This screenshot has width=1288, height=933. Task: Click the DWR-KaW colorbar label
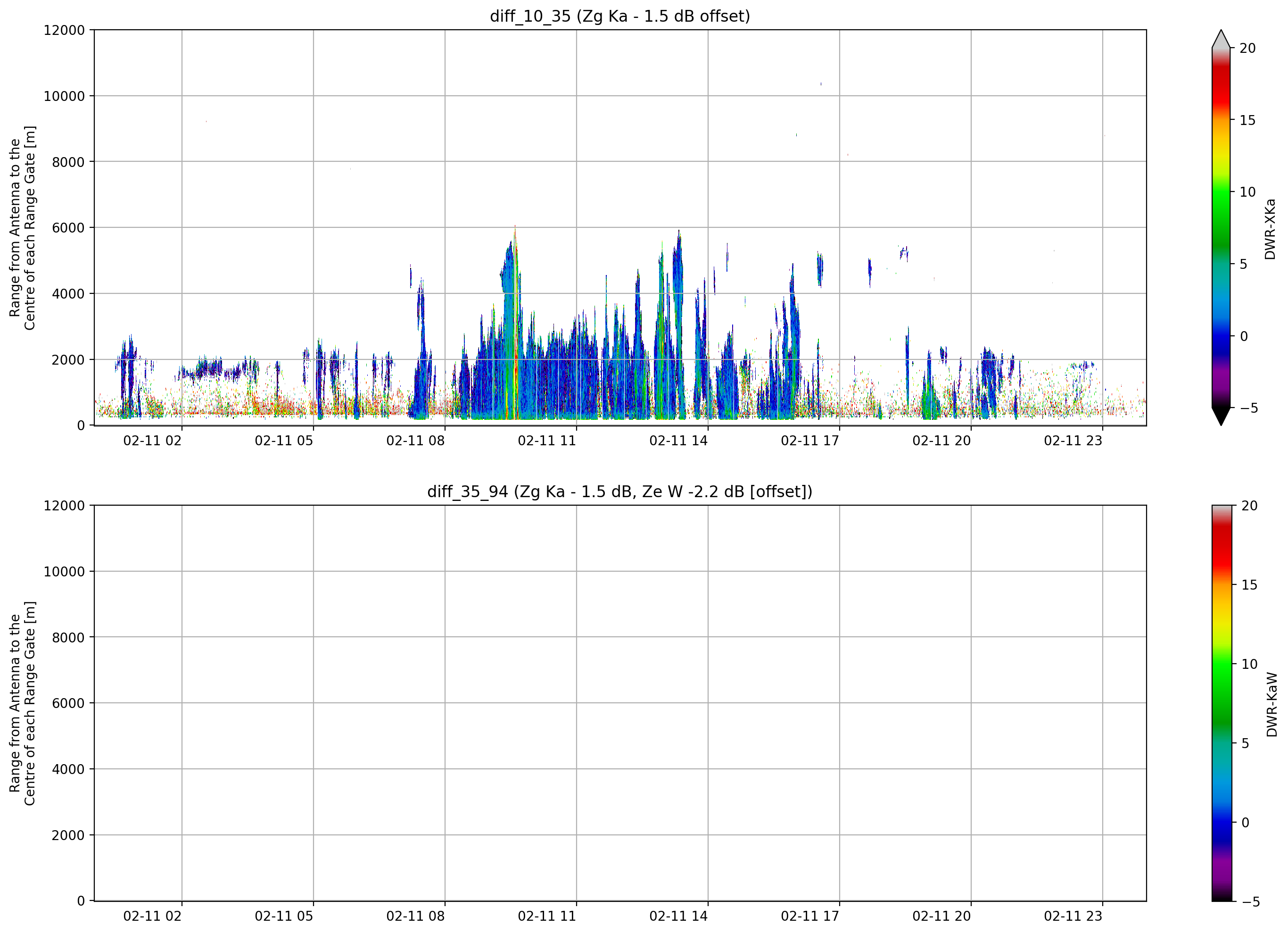coord(1271,705)
